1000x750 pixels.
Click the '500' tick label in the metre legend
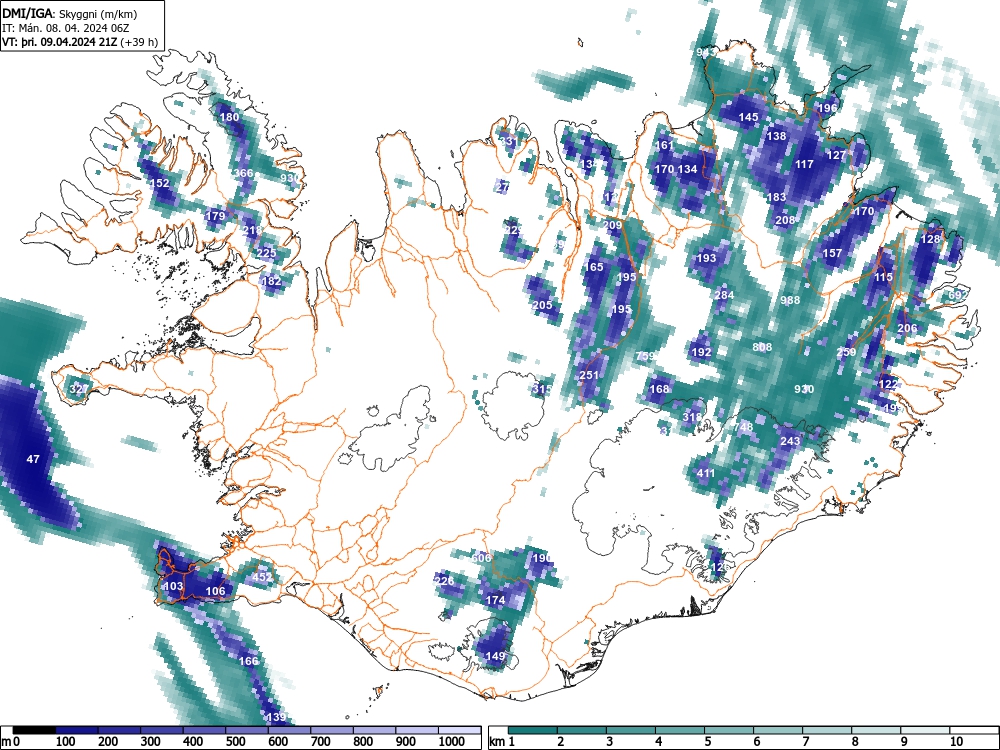click(x=235, y=742)
